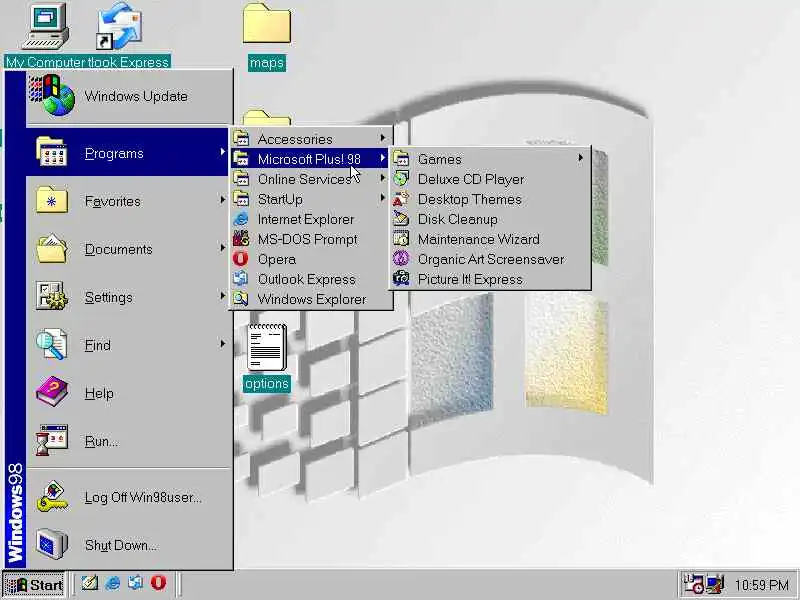The height and width of the screenshot is (600, 800).
Task: Select the maps desktop folder
Action: [267, 37]
